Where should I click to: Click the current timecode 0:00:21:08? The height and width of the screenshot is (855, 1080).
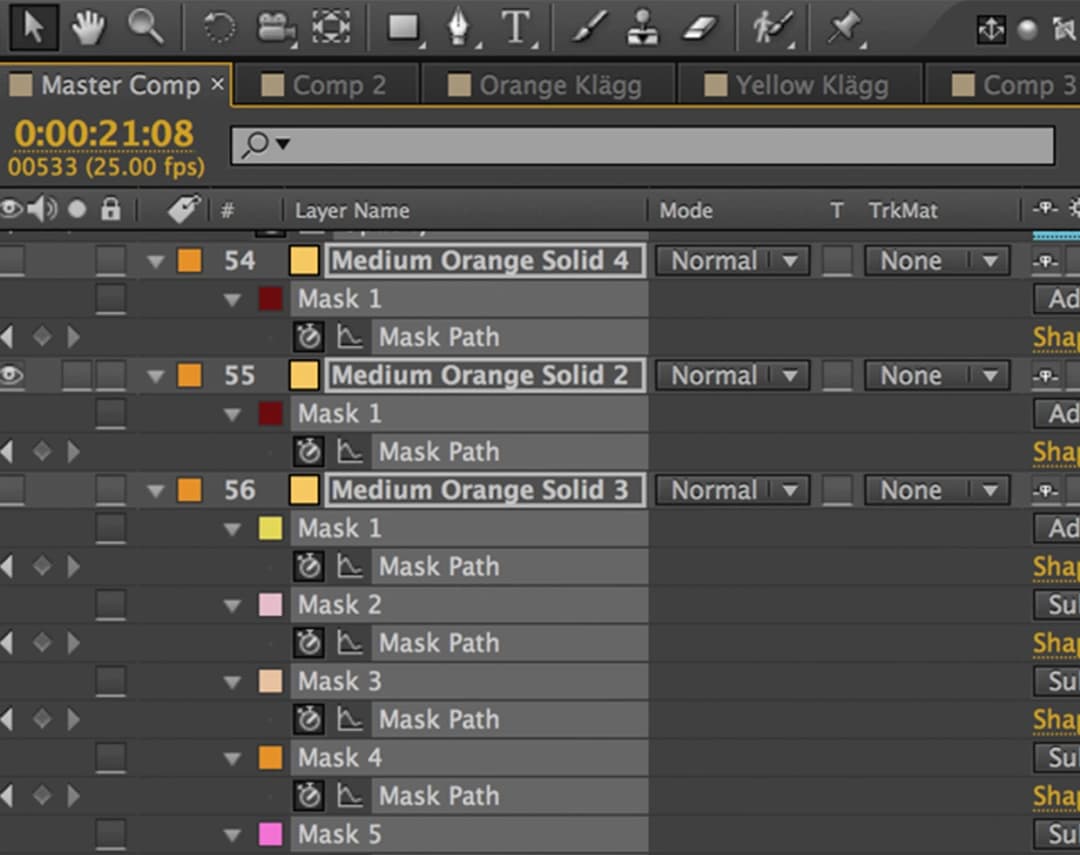click(103, 133)
